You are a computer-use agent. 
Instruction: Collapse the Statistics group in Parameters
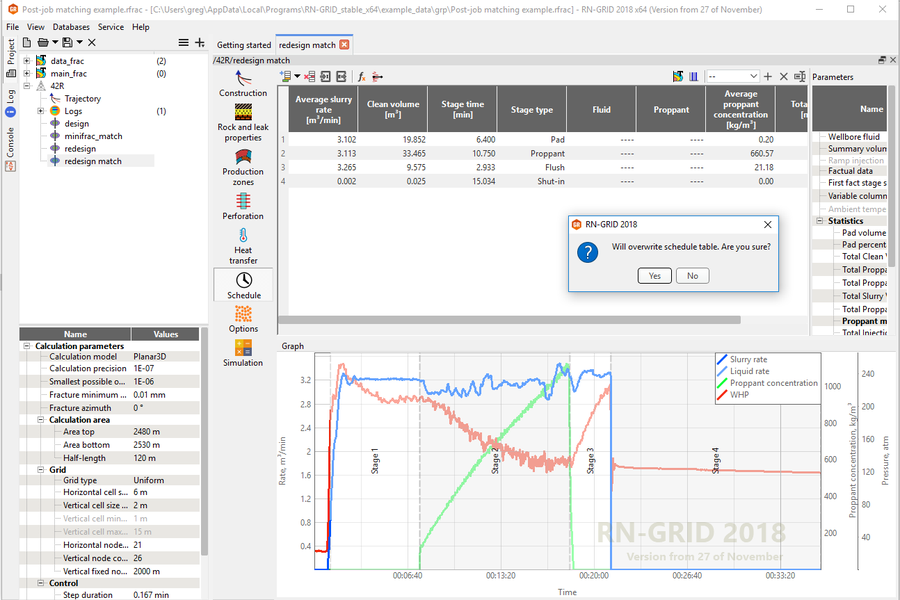(820, 221)
